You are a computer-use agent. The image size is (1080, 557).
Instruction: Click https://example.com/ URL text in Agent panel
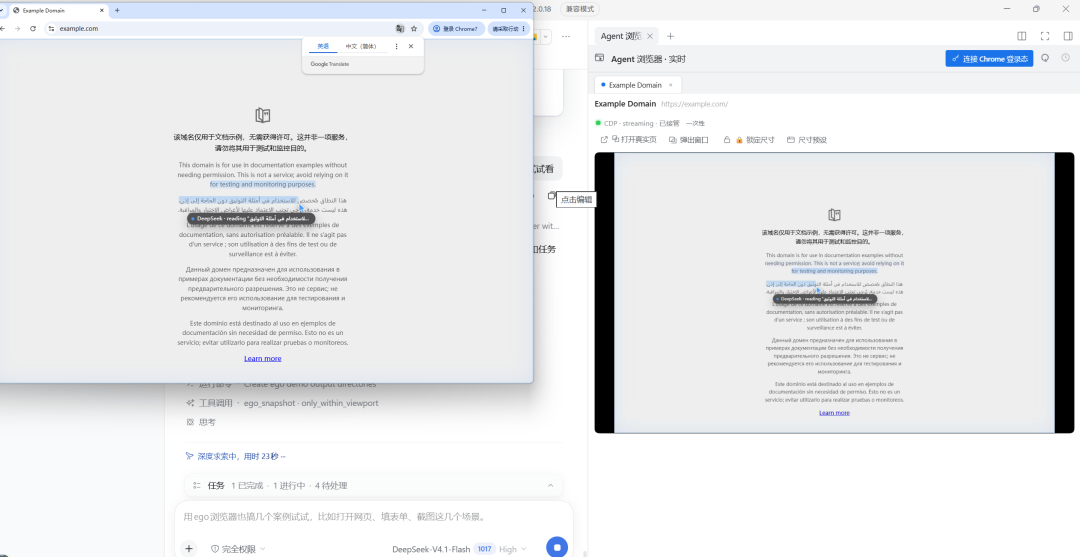click(694, 104)
